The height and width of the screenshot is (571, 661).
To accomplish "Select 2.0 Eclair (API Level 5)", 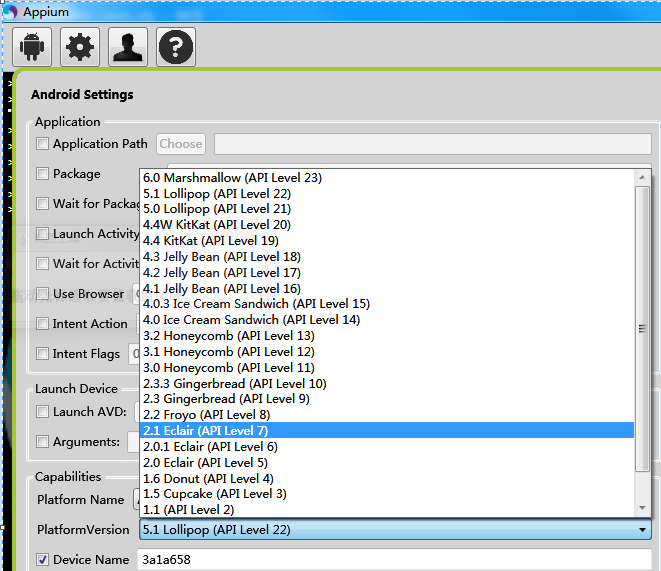I will click(x=387, y=463).
